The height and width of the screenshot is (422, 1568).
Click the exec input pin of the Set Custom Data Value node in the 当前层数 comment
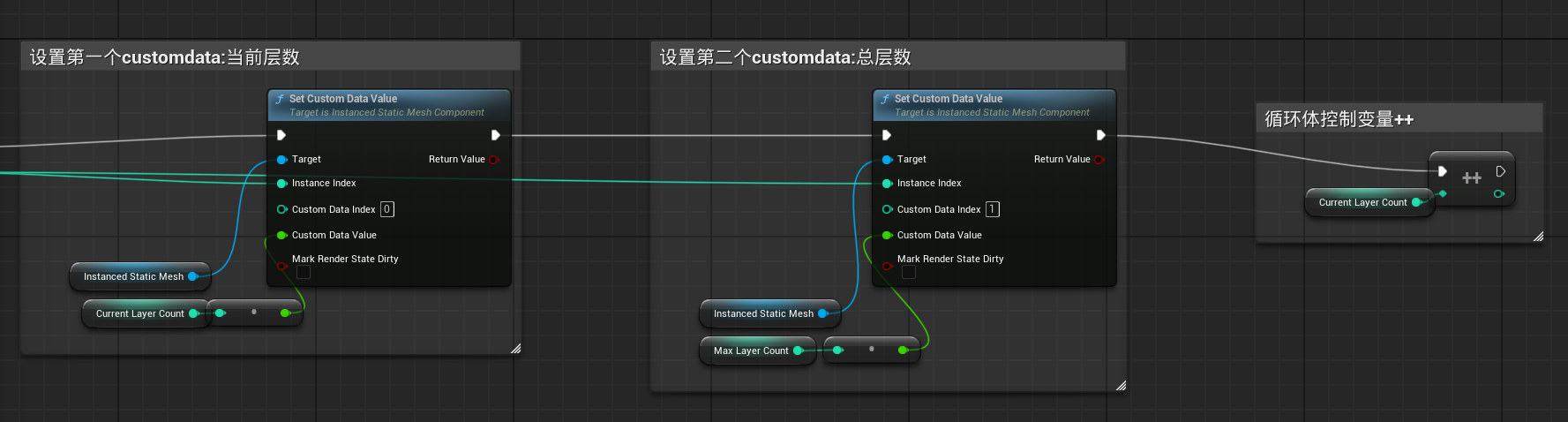tap(281, 135)
